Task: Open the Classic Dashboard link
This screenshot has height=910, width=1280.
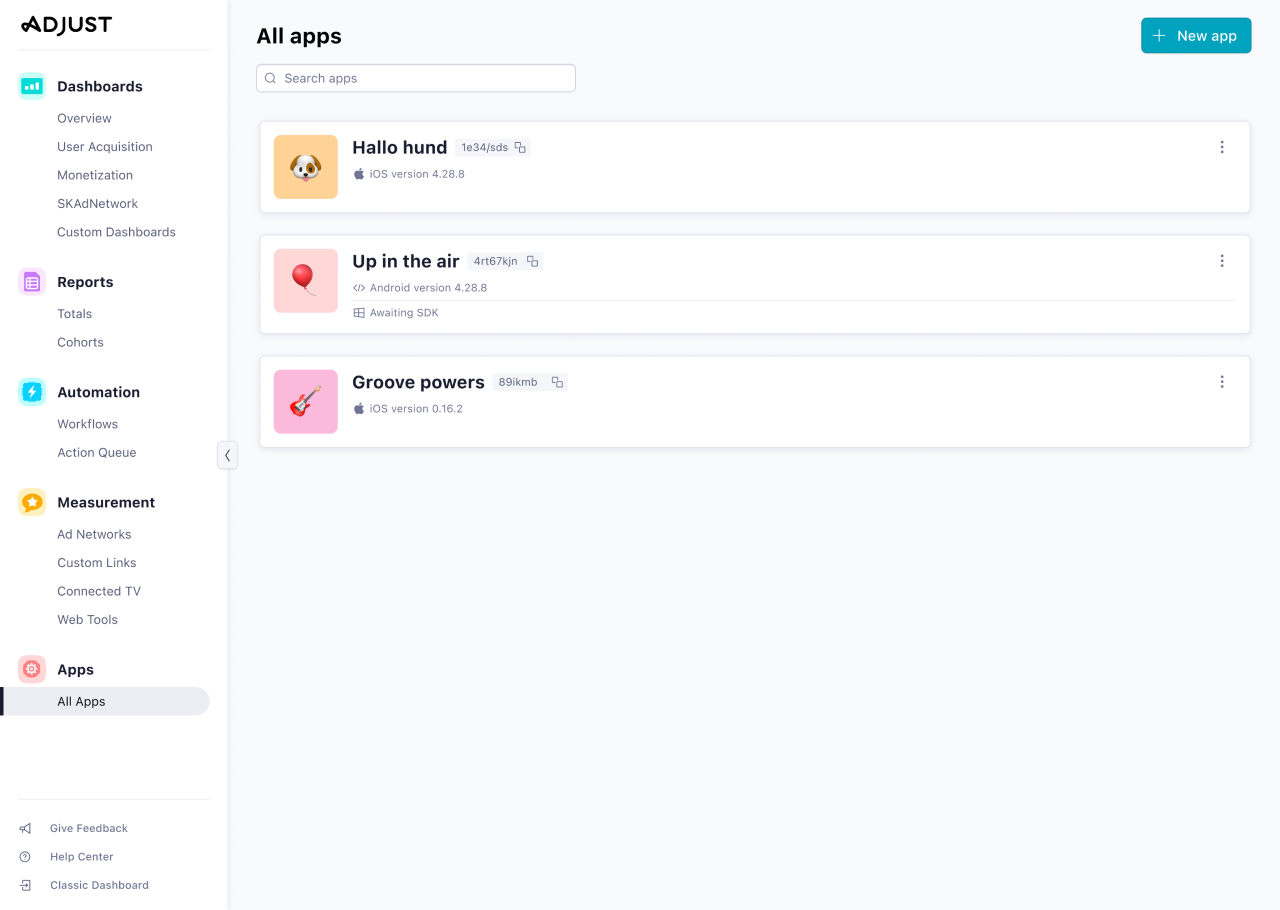Action: tap(98, 885)
